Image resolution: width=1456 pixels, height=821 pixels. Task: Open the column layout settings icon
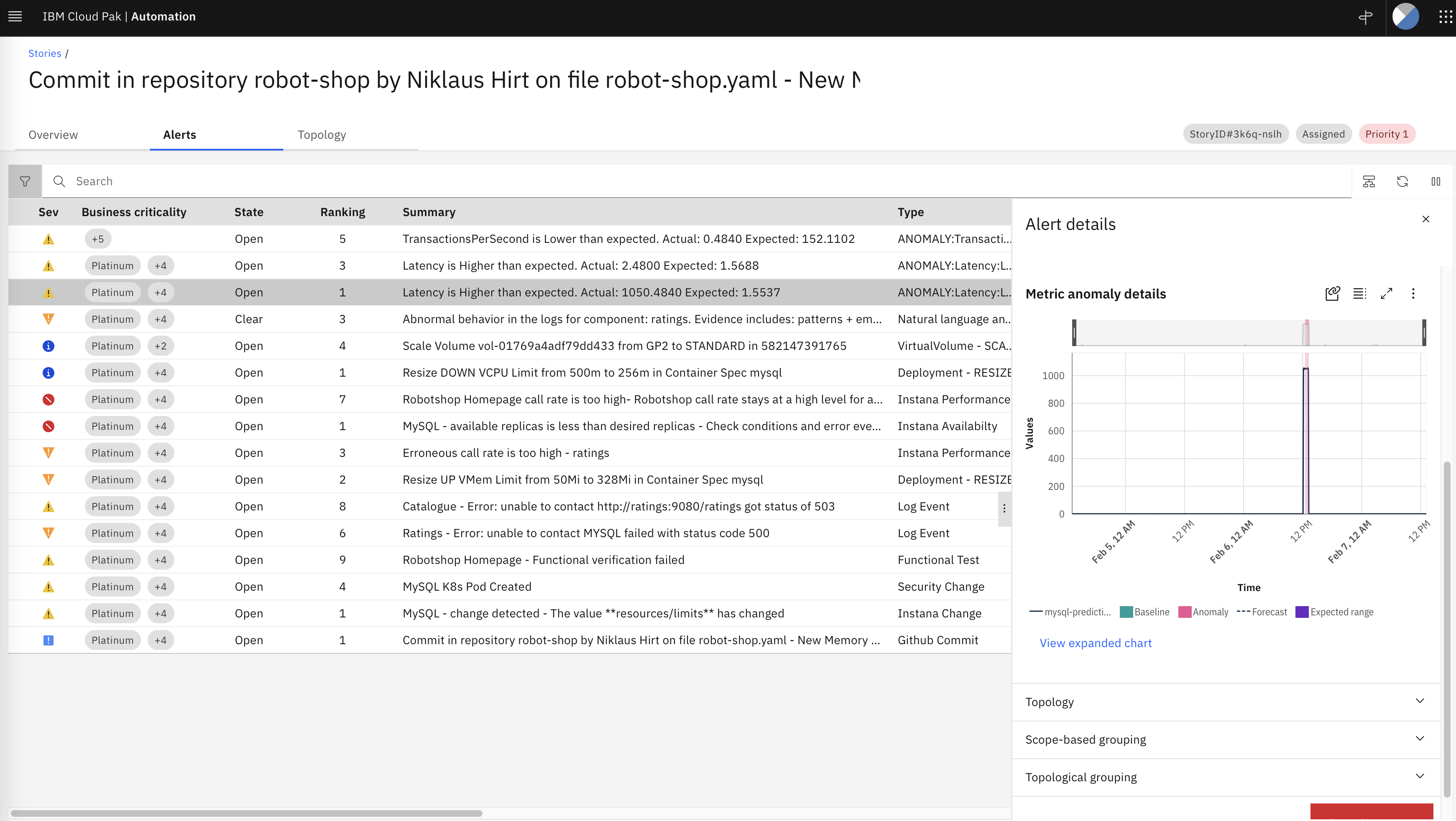[1436, 181]
